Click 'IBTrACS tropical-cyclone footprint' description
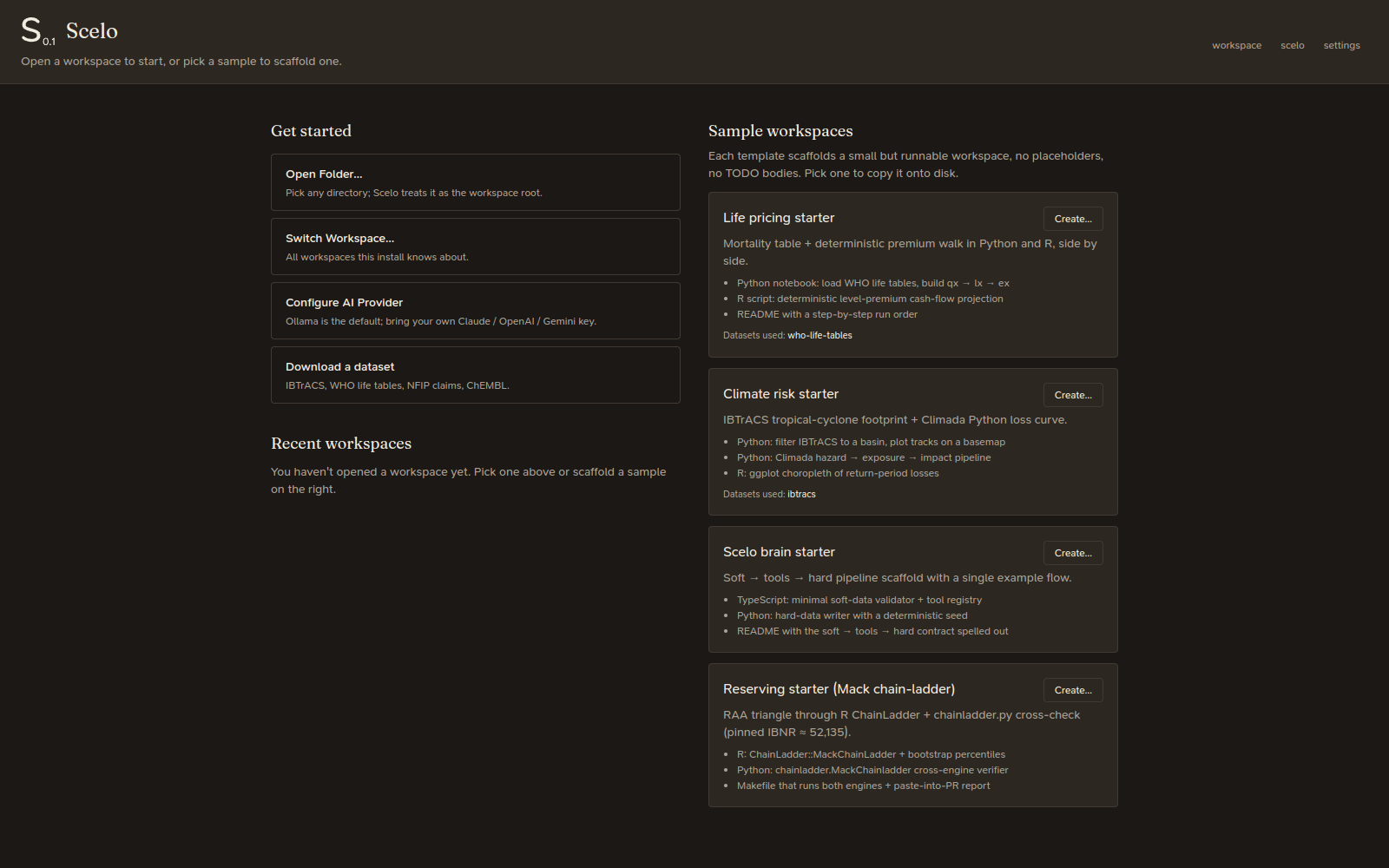The image size is (1389, 868). (895, 420)
